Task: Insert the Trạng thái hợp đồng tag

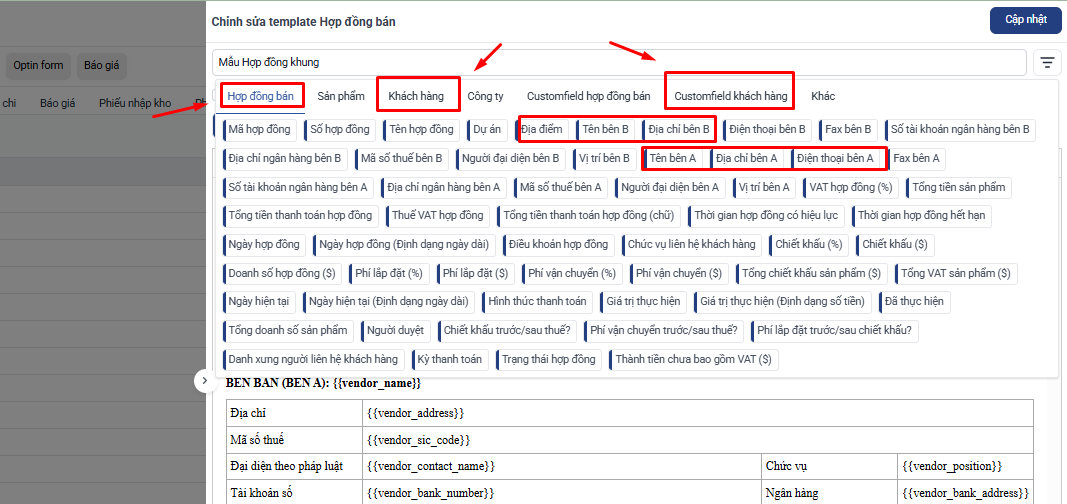Action: 548,359
